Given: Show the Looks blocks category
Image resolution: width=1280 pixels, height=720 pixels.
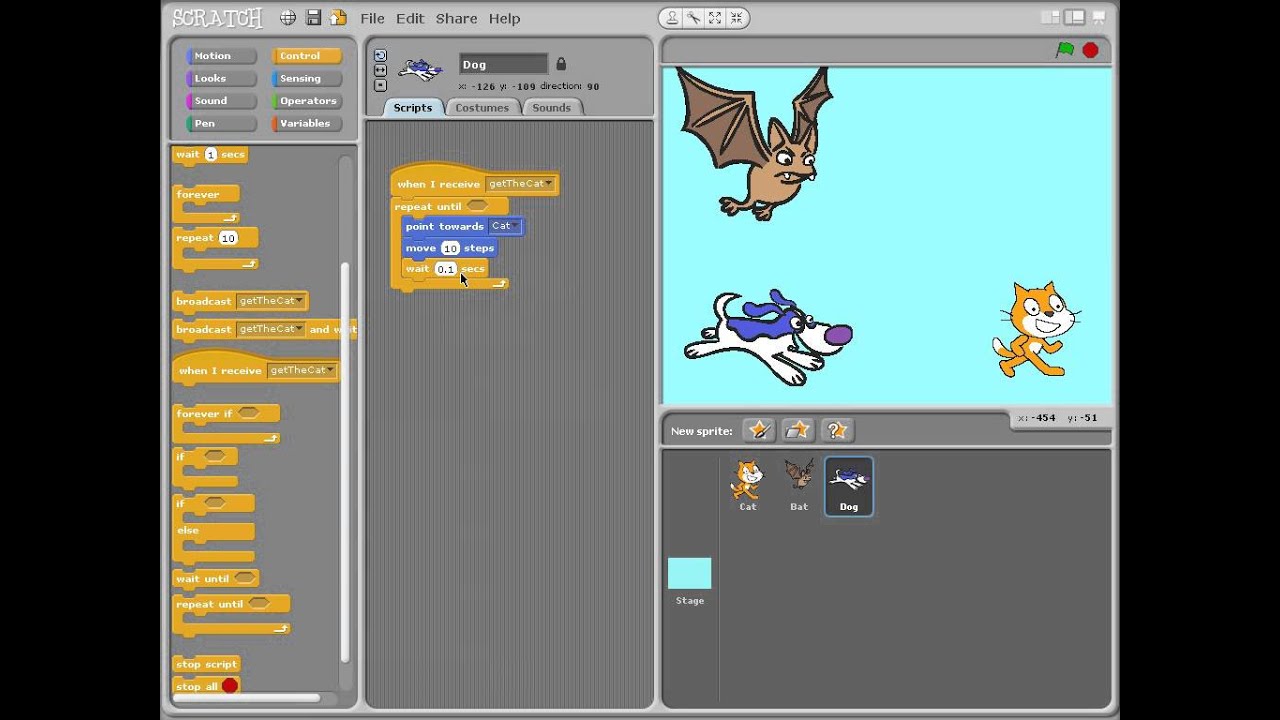Looking at the screenshot, I should point(221,78).
